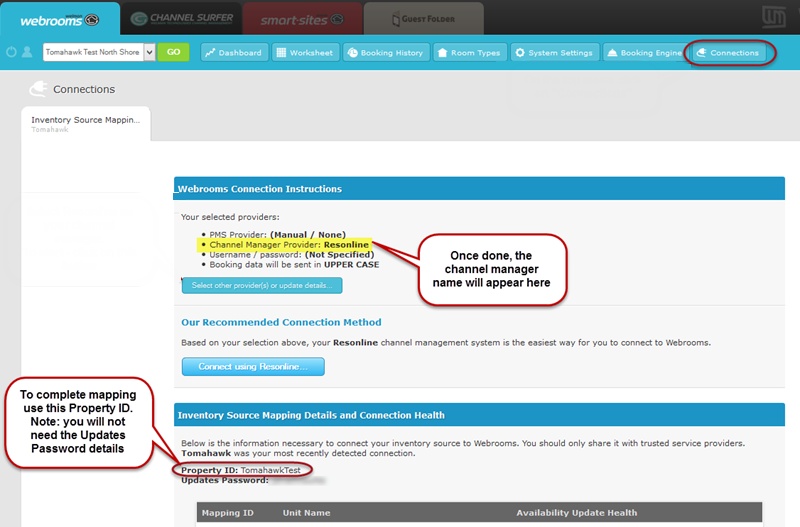
Task: Open System Settings
Action: tap(555, 53)
